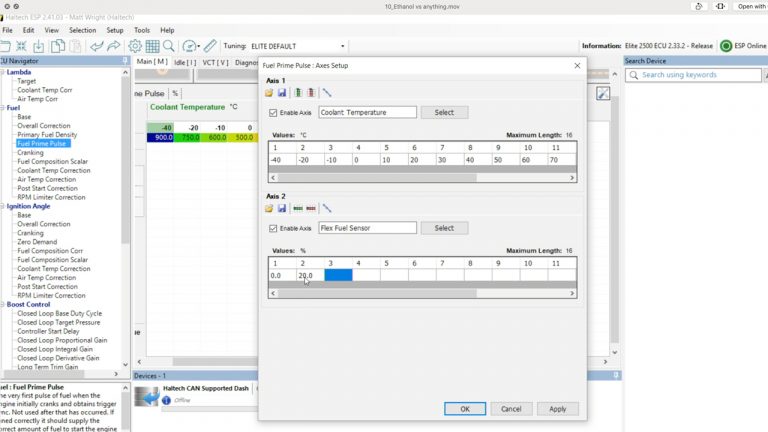Click the Apply button in the dialog
768x432 pixels.
(557, 408)
